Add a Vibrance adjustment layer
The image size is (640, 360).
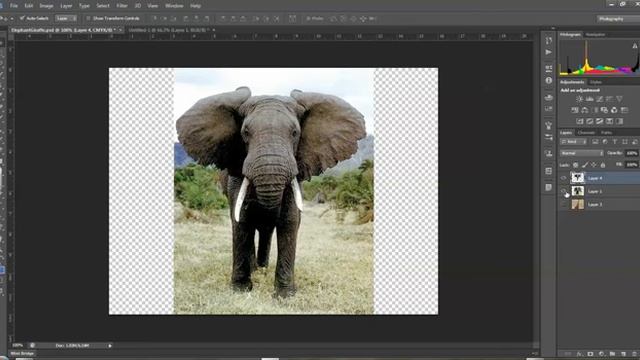(x=619, y=99)
